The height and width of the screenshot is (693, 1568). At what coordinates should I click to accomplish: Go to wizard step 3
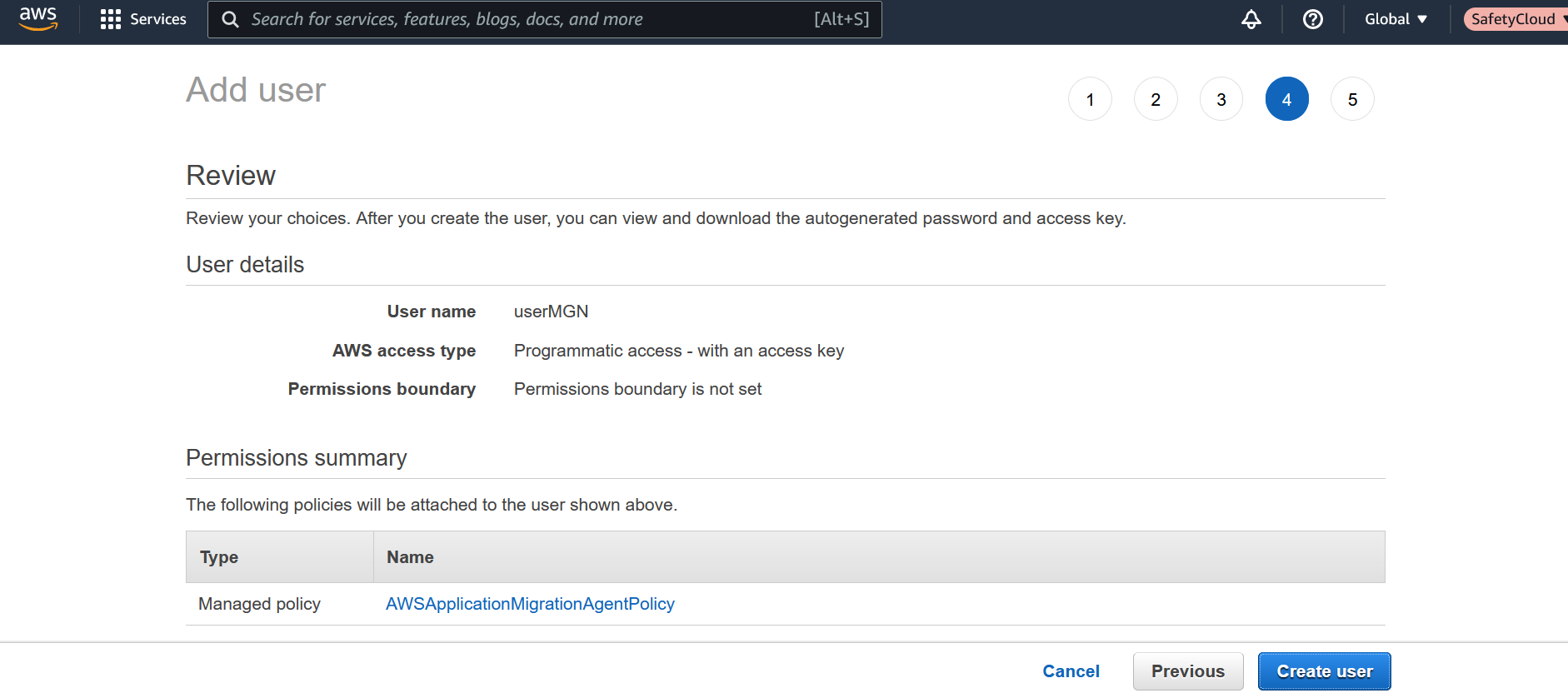[x=1221, y=99]
